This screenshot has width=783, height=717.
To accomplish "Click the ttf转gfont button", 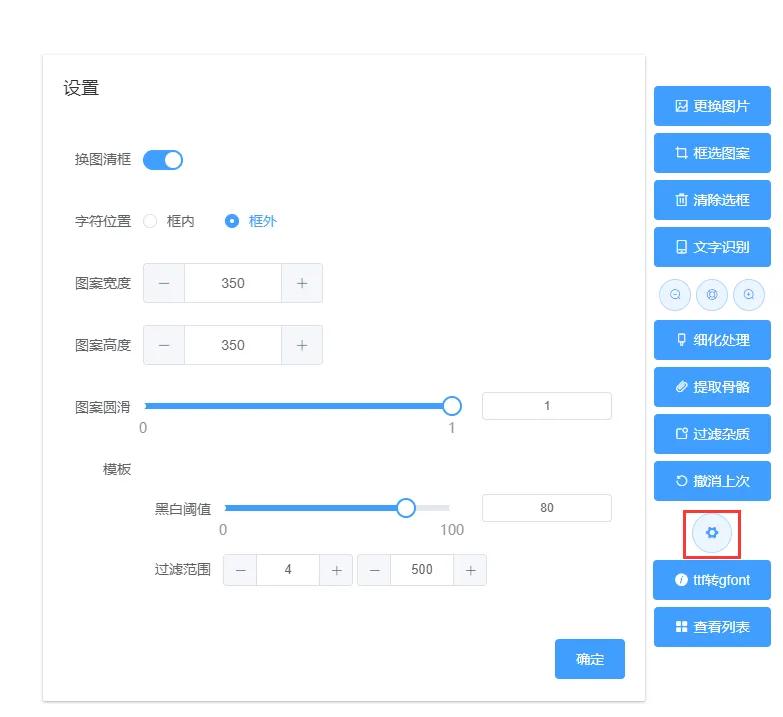I will click(x=712, y=580).
